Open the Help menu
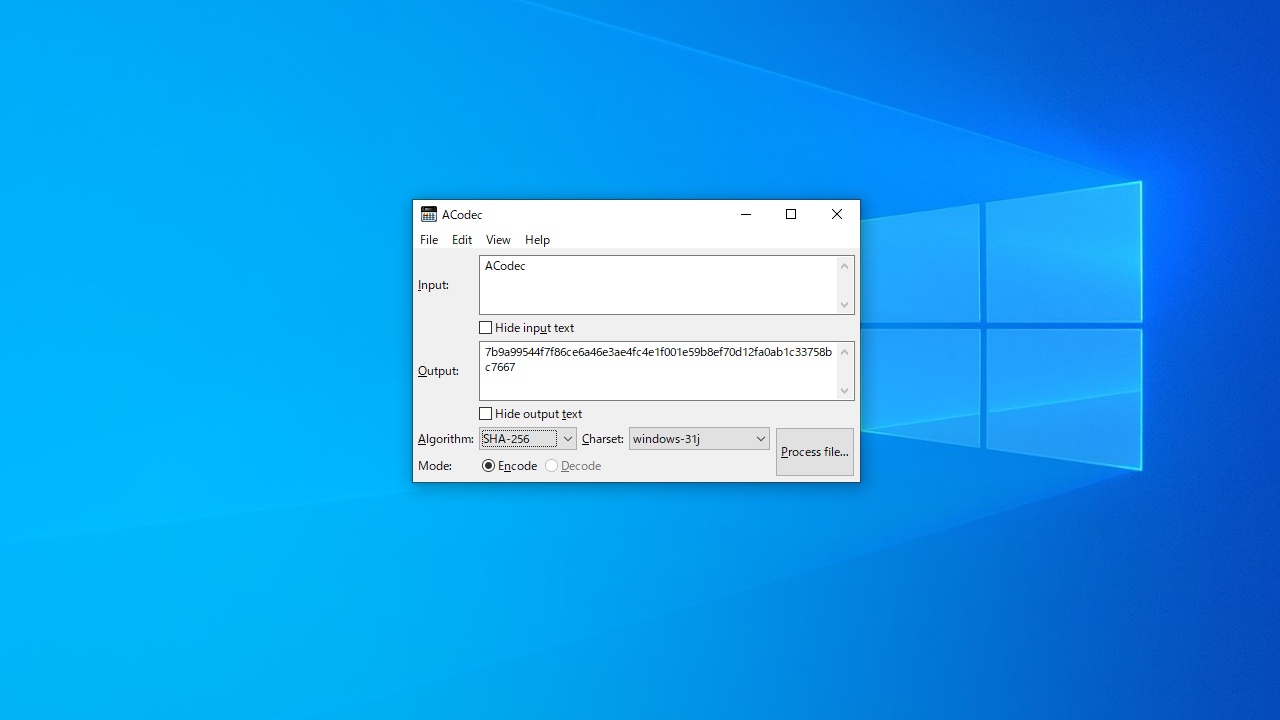Screen dimensions: 1280x720 (x=537, y=240)
